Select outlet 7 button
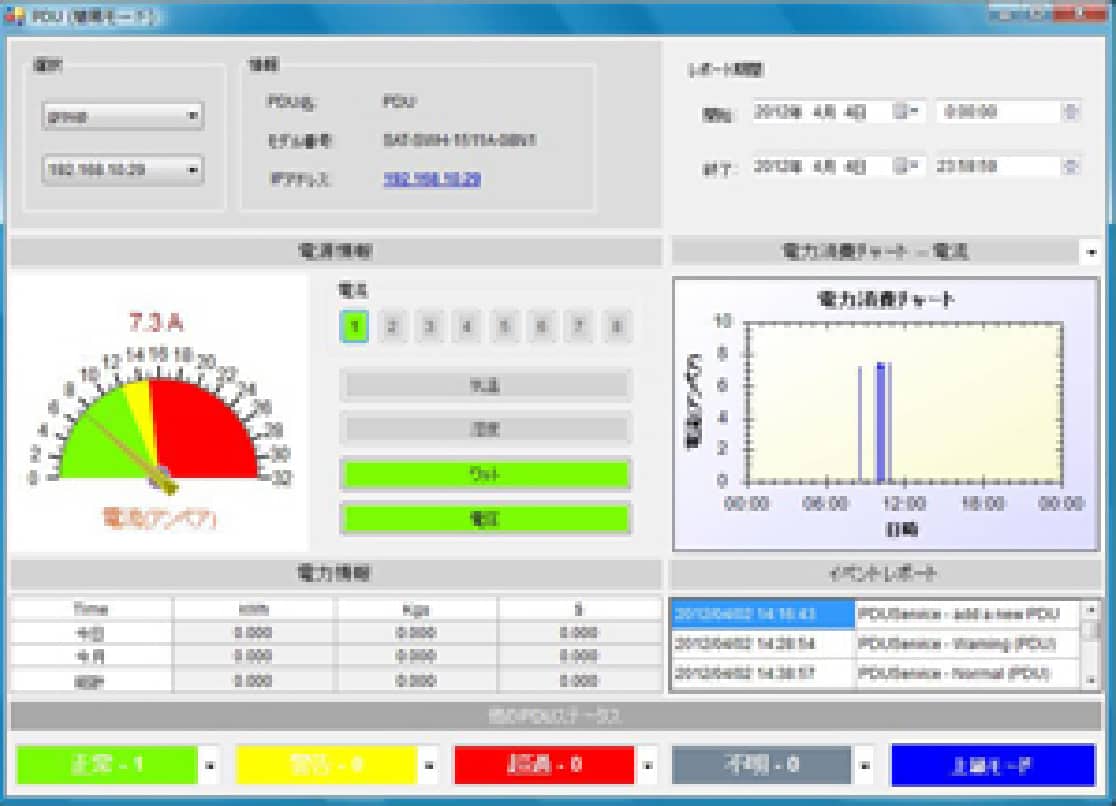The width and height of the screenshot is (1116, 806). [x=579, y=327]
